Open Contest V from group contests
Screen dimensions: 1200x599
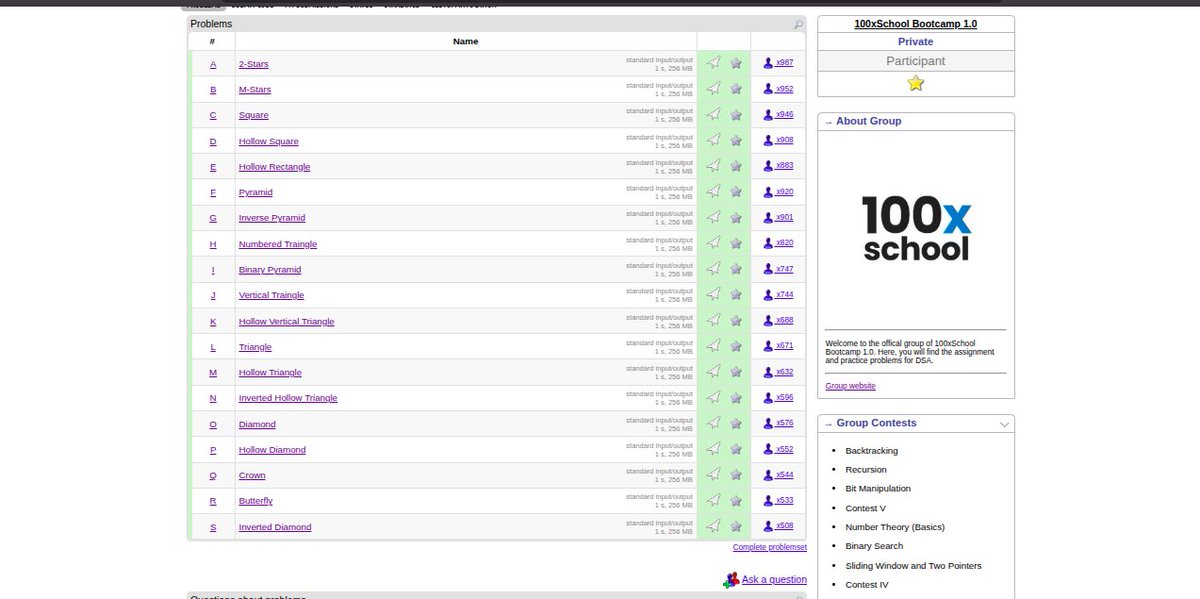pyautogui.click(x=866, y=508)
